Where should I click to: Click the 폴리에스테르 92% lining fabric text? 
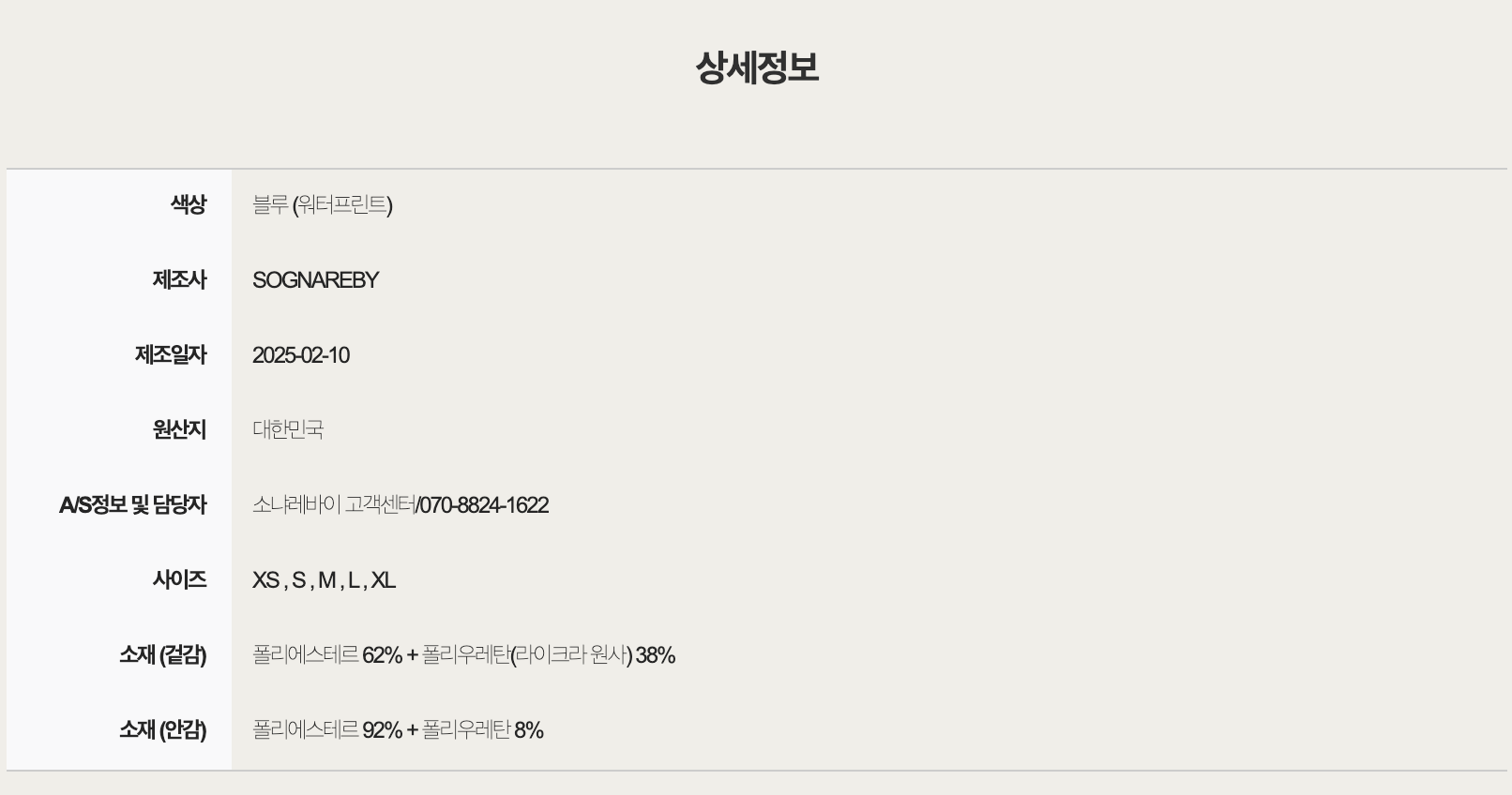[327, 729]
